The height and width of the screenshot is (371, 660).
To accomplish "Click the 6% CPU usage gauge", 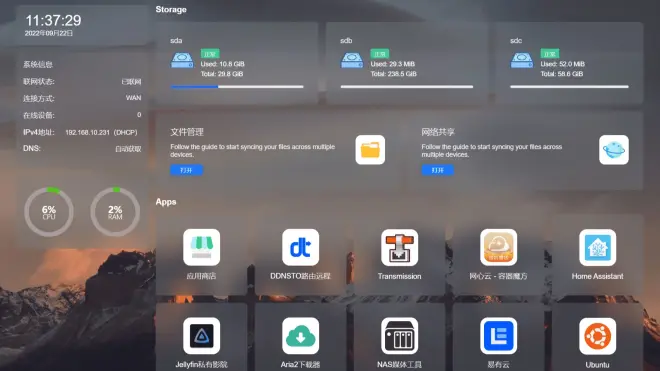I will 49,212.
